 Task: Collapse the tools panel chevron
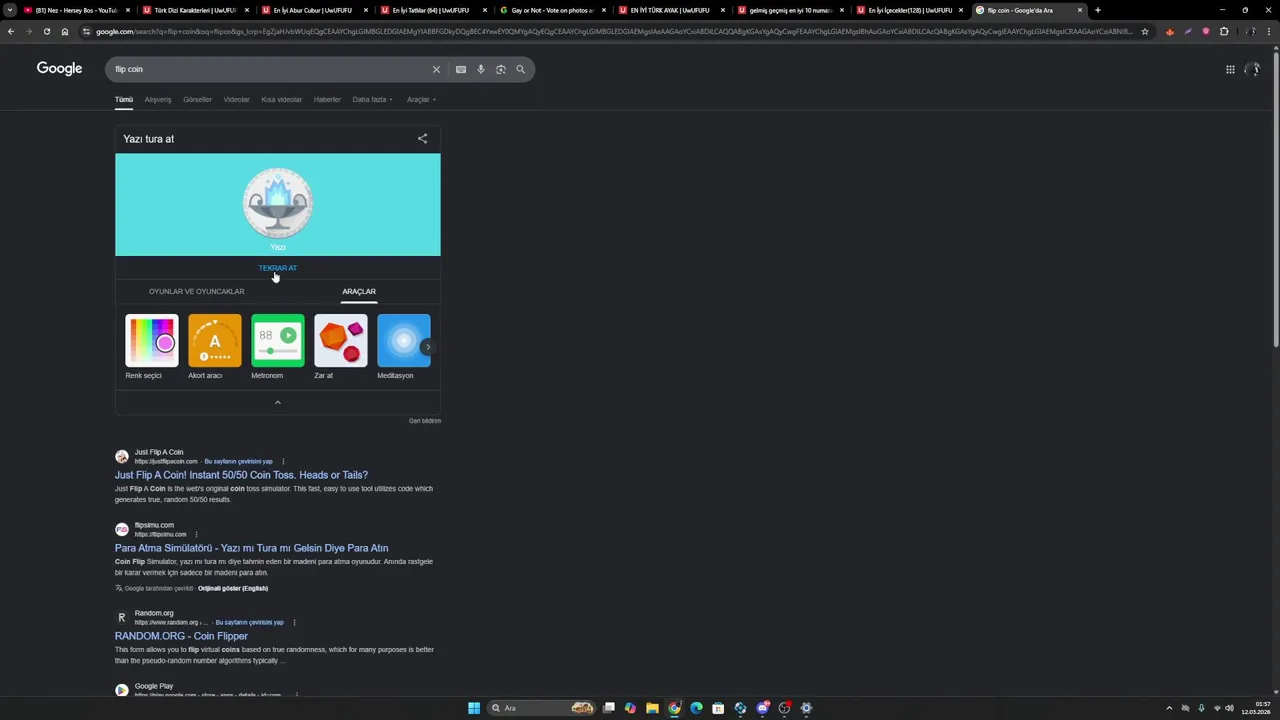click(x=277, y=402)
